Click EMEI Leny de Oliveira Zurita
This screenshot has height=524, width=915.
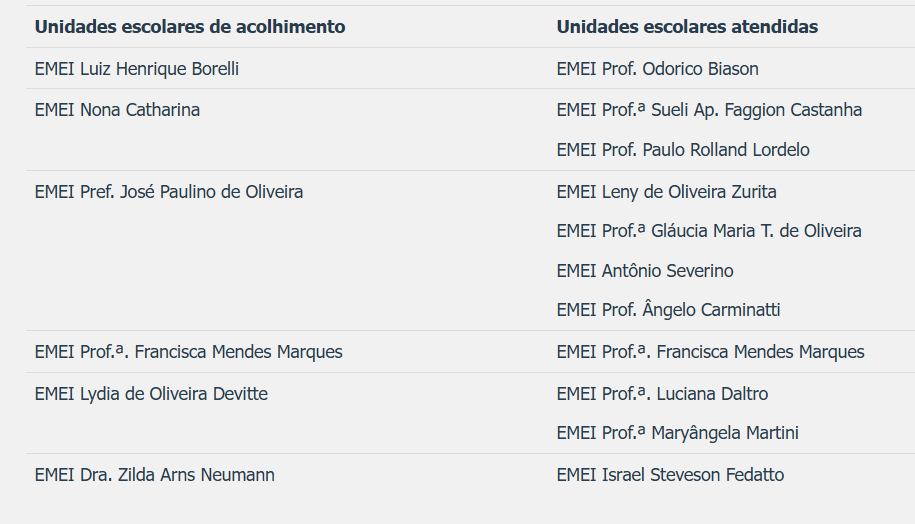[666, 192]
